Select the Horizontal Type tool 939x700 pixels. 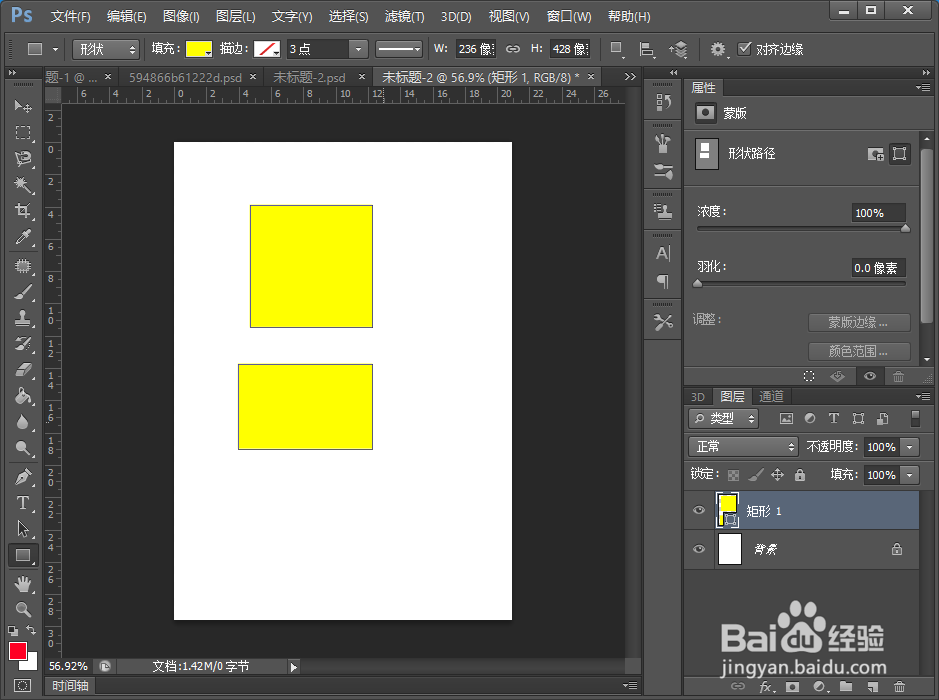[23, 503]
